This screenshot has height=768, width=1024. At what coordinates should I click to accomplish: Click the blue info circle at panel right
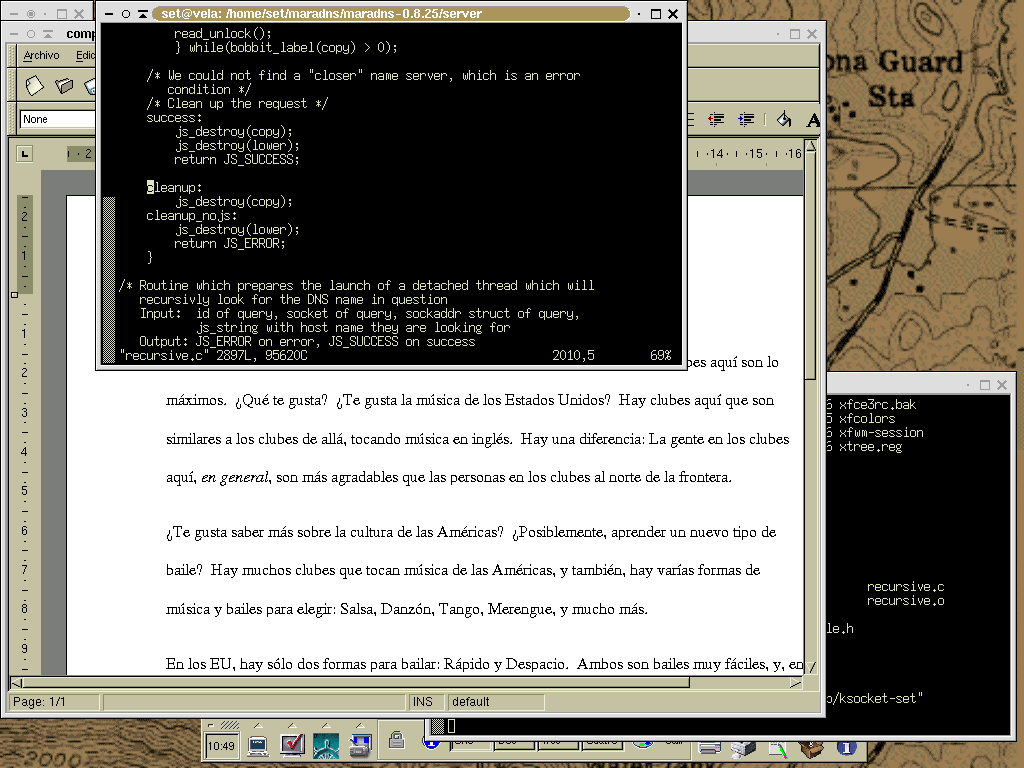(846, 748)
